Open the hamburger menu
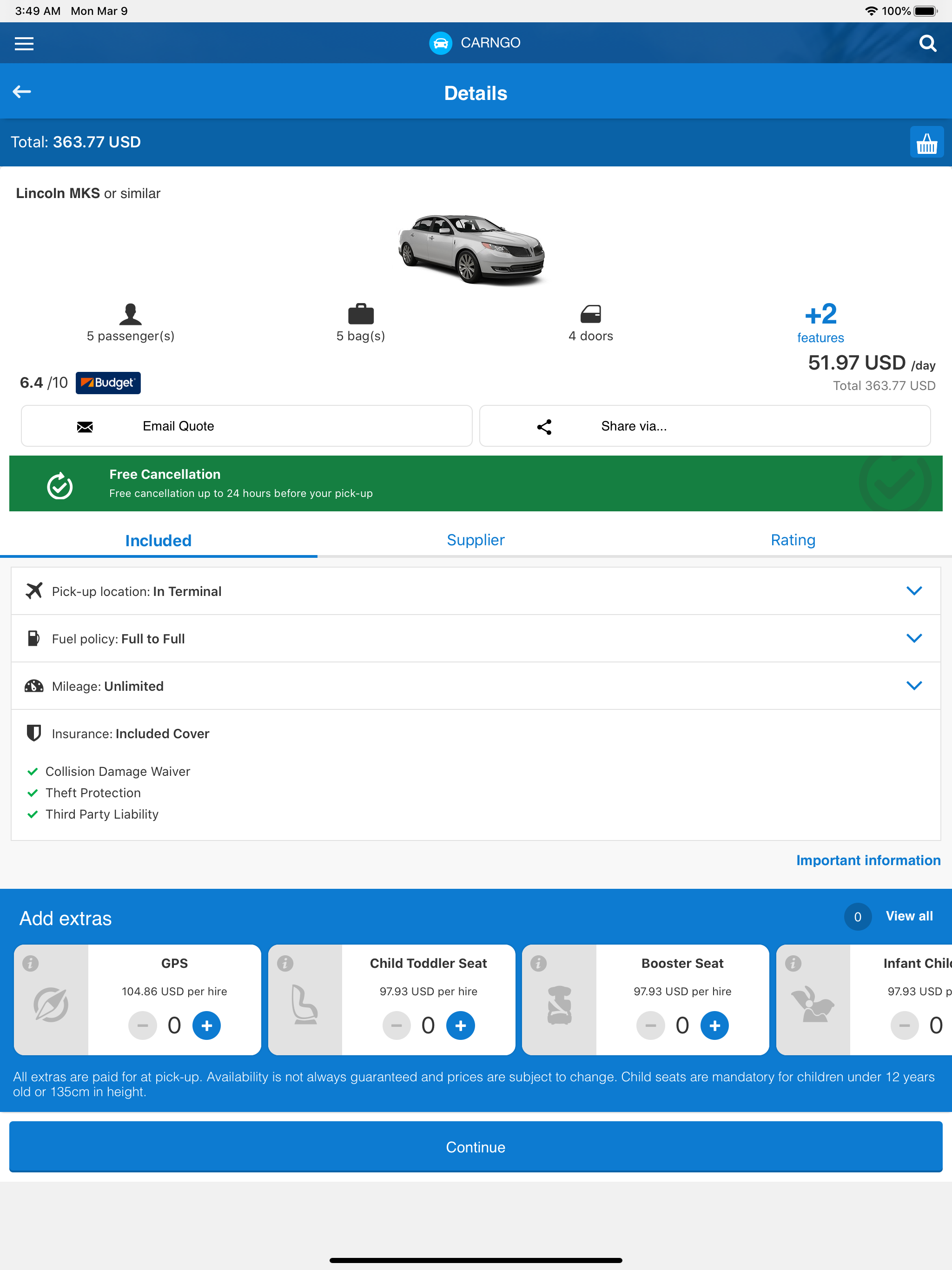 pyautogui.click(x=24, y=43)
